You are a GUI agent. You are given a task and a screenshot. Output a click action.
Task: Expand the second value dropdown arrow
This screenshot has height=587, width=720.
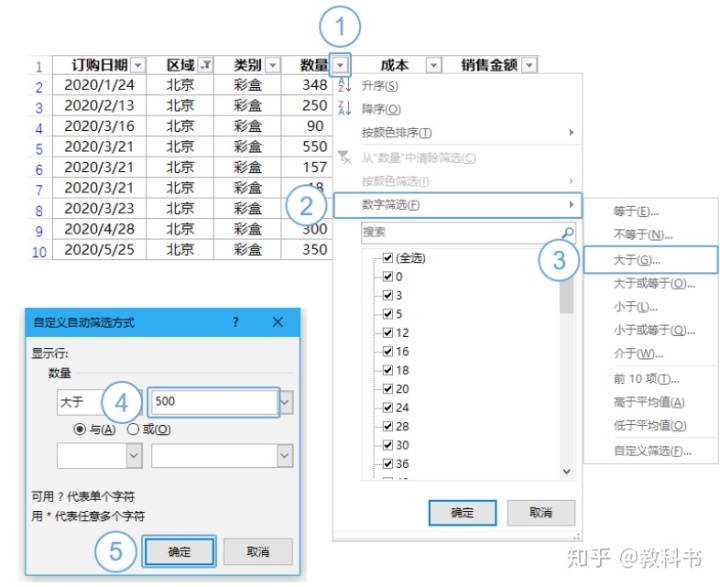285,456
